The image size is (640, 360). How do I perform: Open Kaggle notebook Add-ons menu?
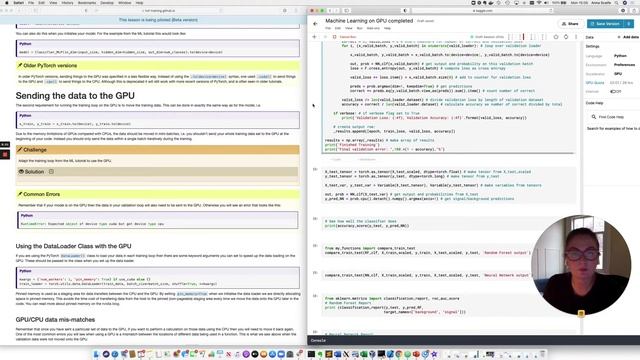pyautogui.click(x=373, y=28)
